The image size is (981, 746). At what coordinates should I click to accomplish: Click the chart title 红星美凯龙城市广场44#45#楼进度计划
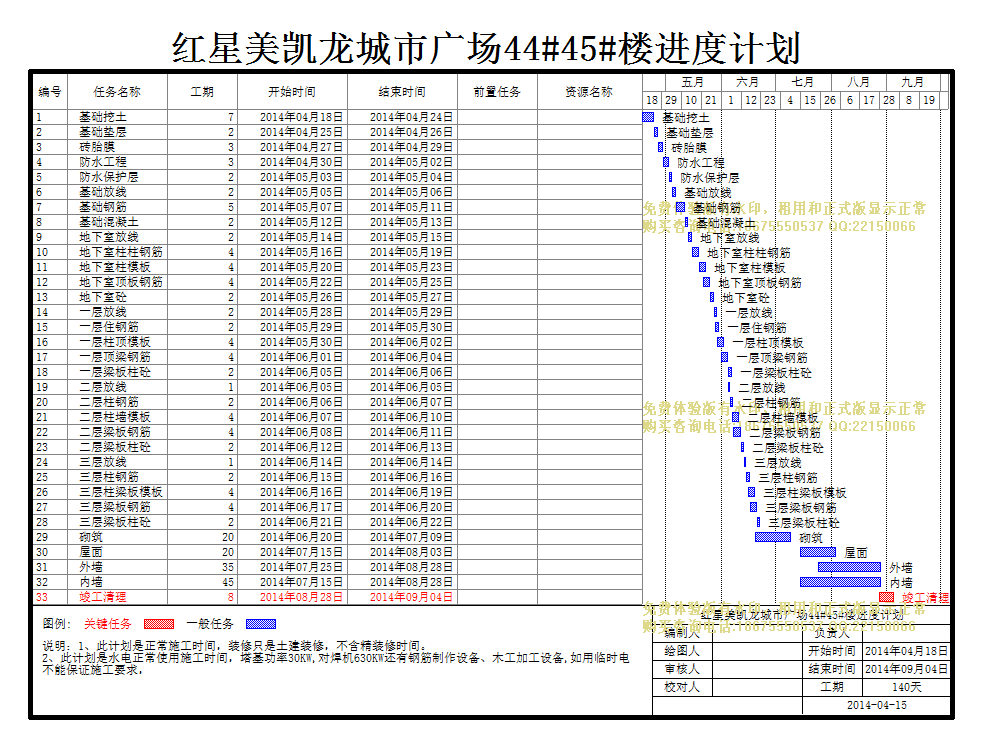click(486, 48)
